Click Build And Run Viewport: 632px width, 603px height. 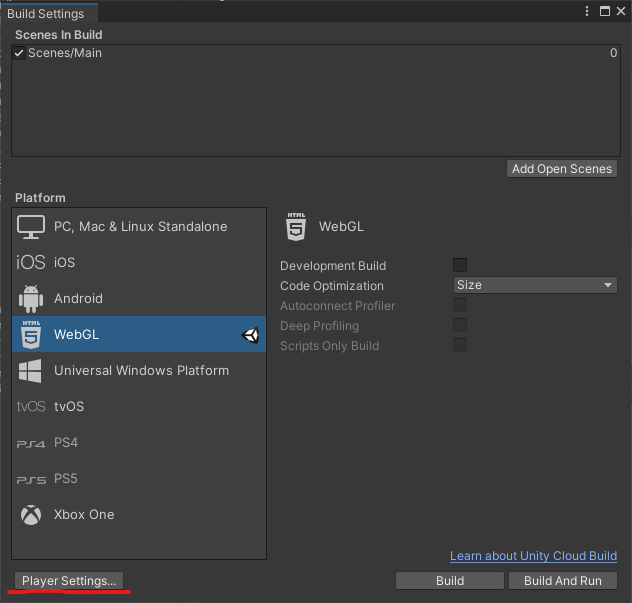[563, 581]
